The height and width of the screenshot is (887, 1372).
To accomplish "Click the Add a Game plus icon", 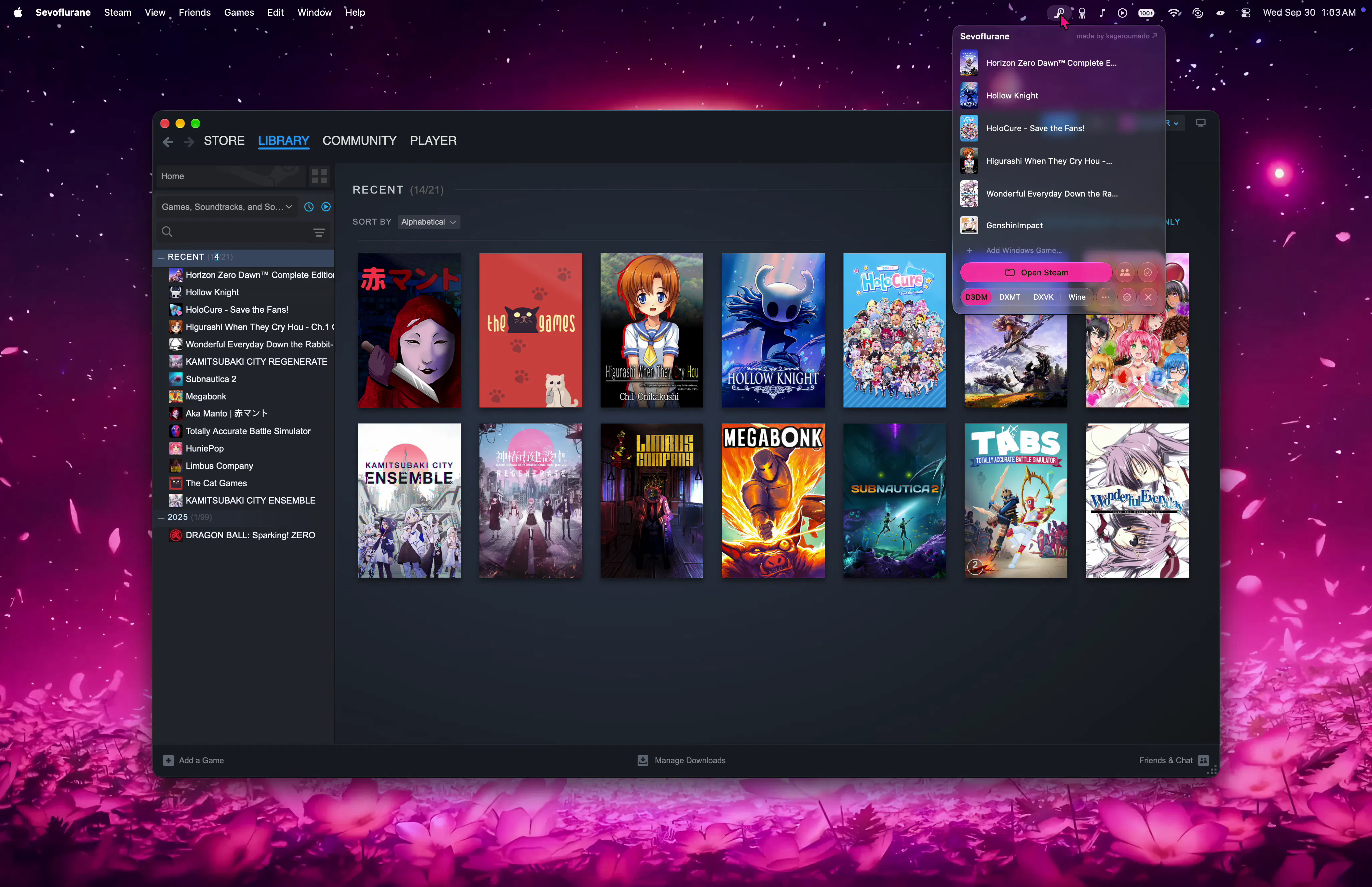I will [x=168, y=760].
